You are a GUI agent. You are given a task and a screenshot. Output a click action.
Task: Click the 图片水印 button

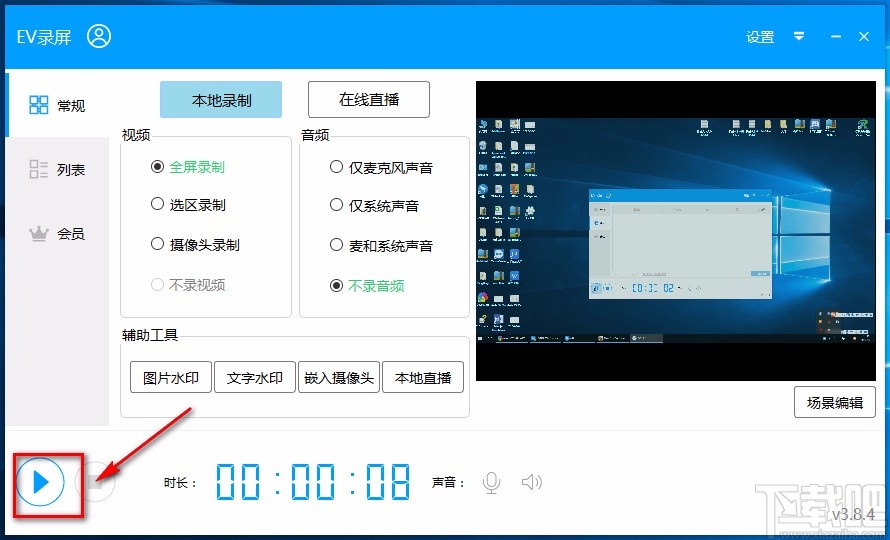[x=171, y=378]
